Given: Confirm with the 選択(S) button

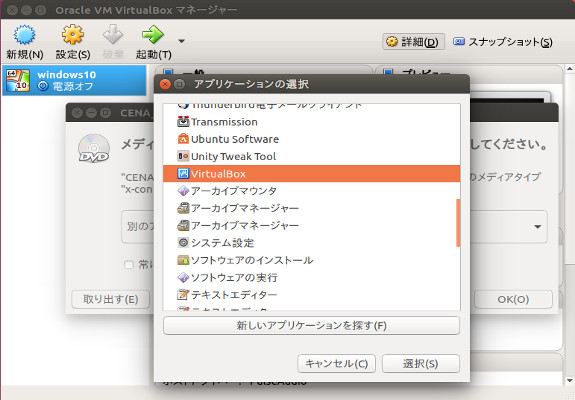Looking at the screenshot, I should (x=421, y=363).
